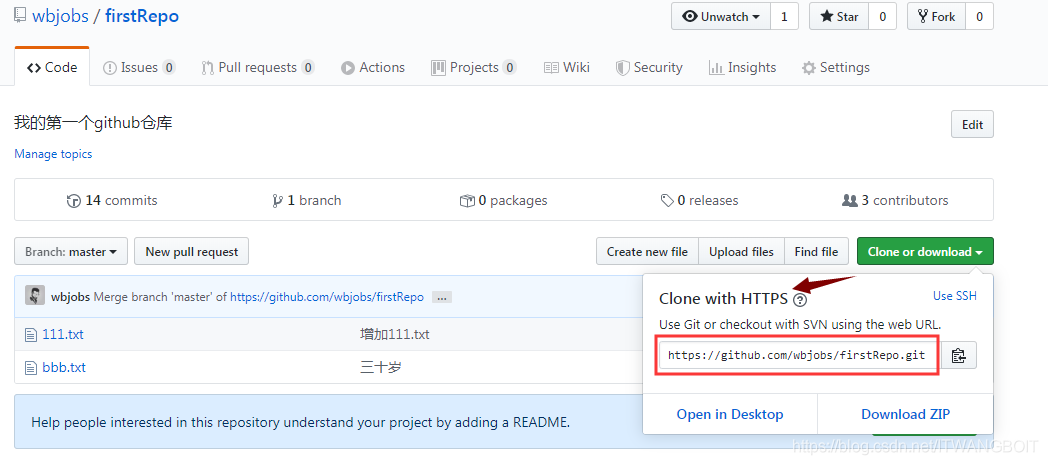Click the star count 0
Viewport: 1048px width, 465px height.
882,17
